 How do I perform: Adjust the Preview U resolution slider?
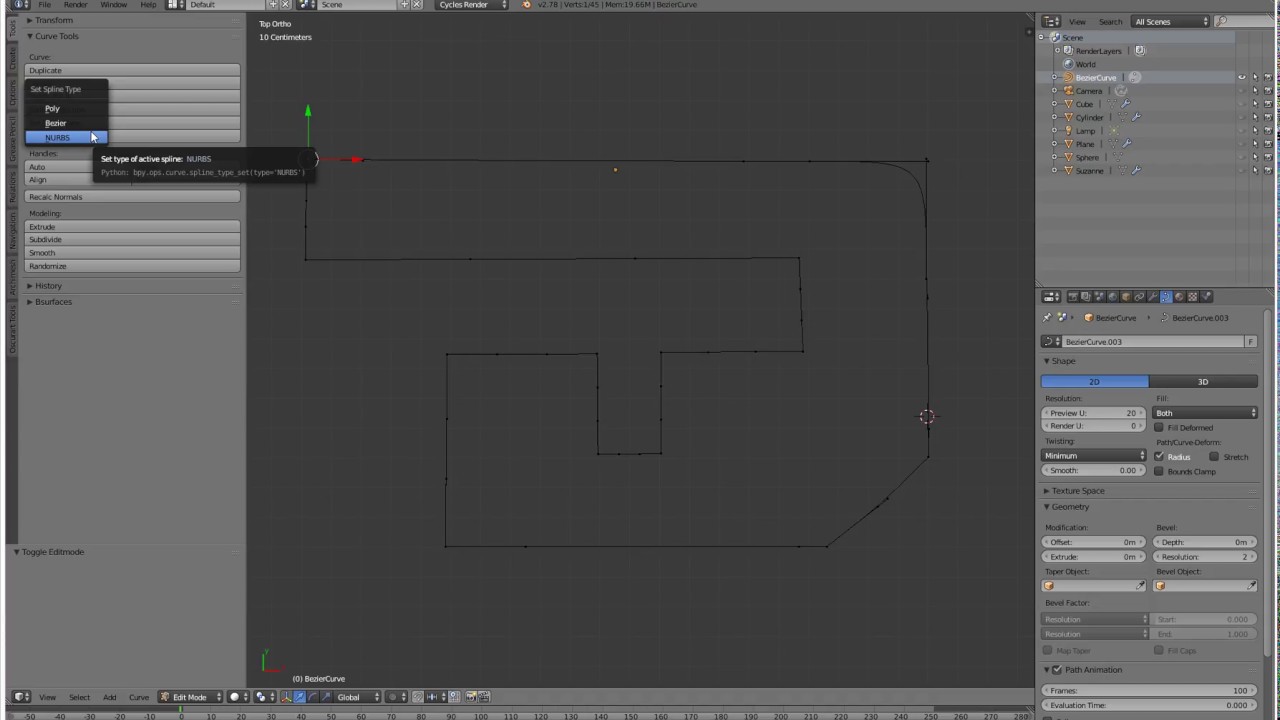(x=1094, y=413)
